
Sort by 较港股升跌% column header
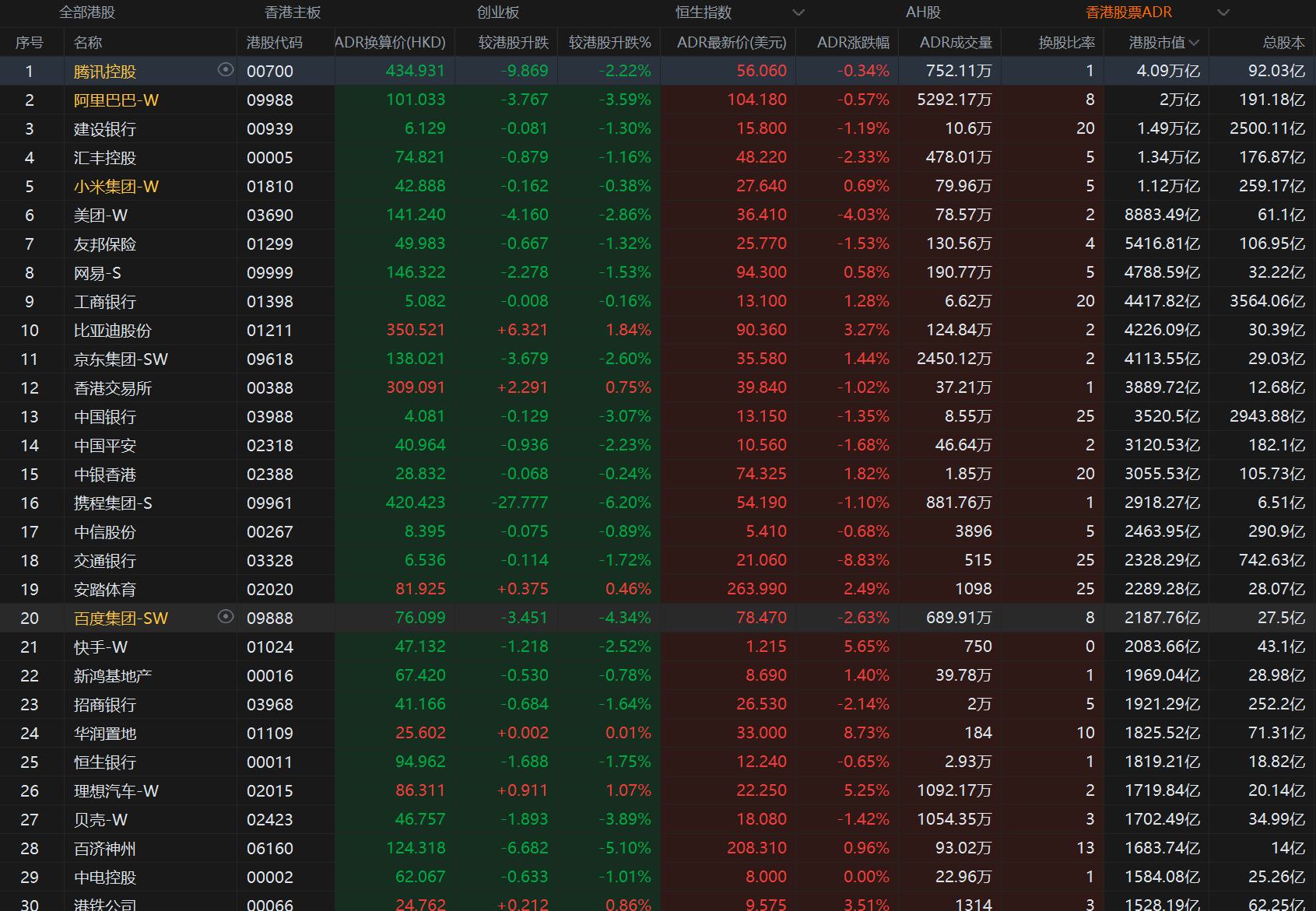point(610,43)
